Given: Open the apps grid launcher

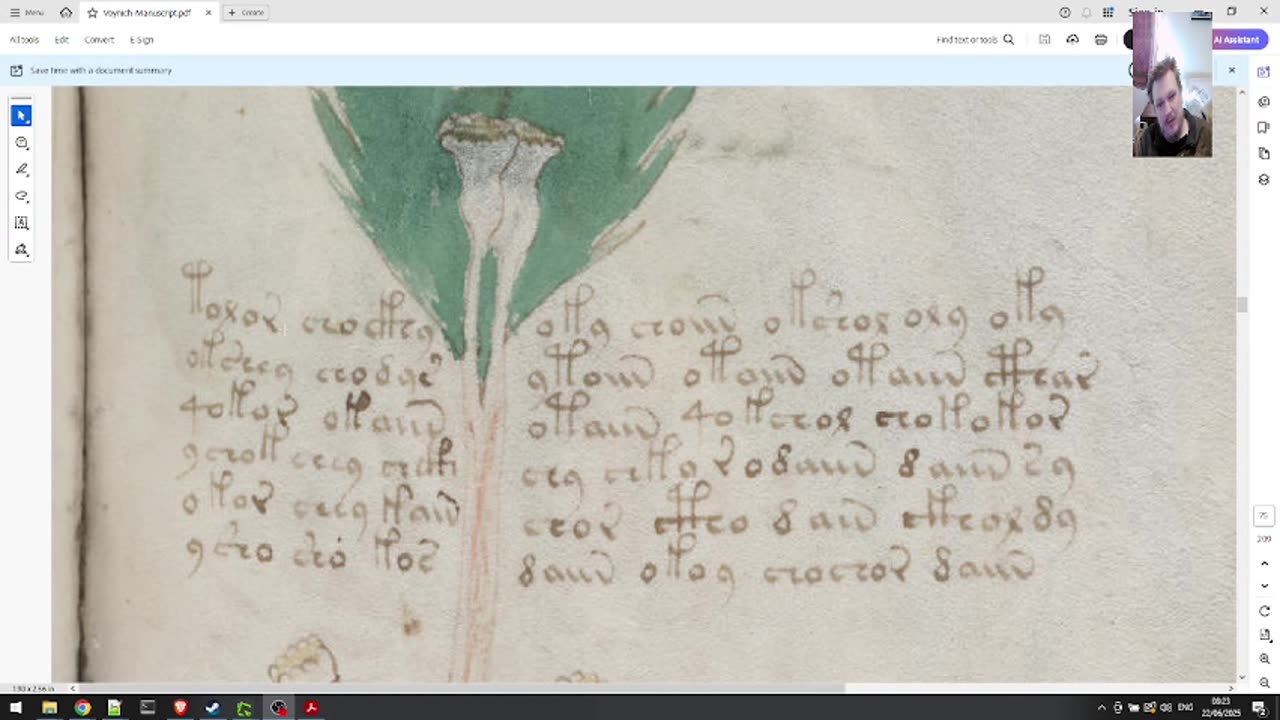Looking at the screenshot, I should [x=1108, y=12].
